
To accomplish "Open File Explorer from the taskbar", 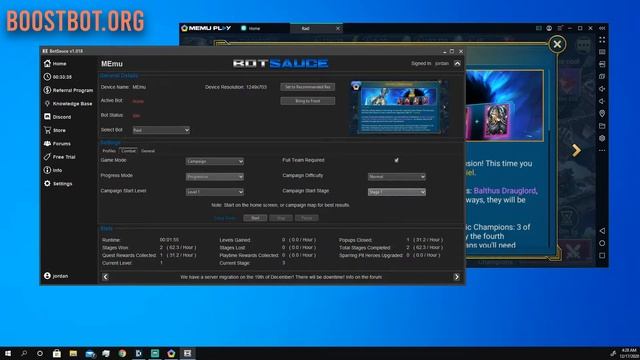I will (73, 353).
